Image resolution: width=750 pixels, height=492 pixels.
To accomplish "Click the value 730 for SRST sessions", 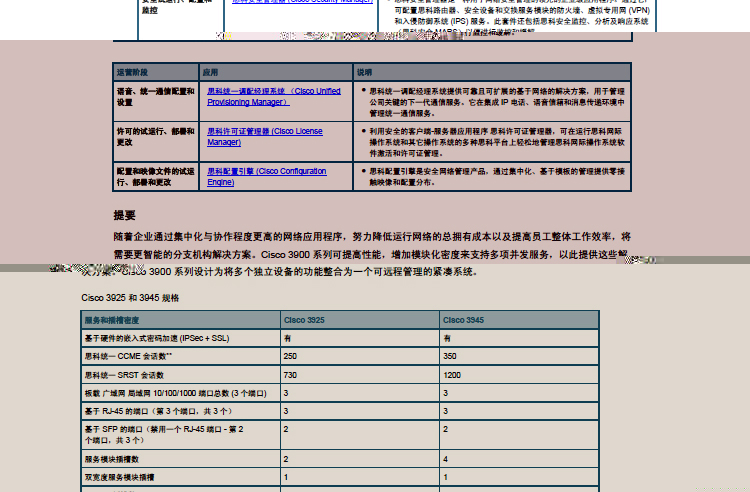I will [x=290, y=375].
